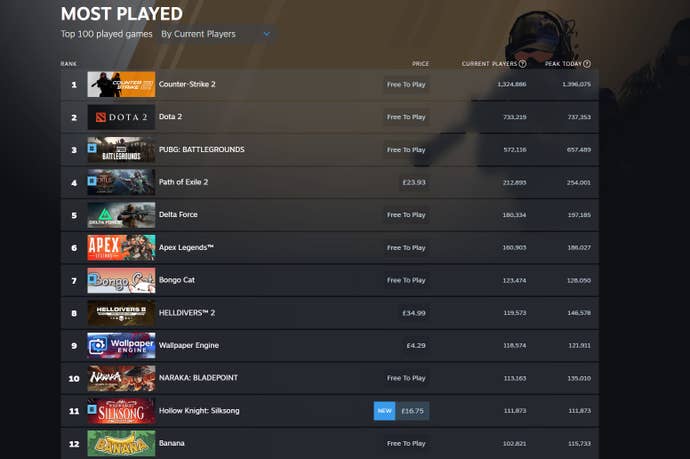
Task: Click the £4.29 price for Wallpaper Engine
Action: (416, 345)
